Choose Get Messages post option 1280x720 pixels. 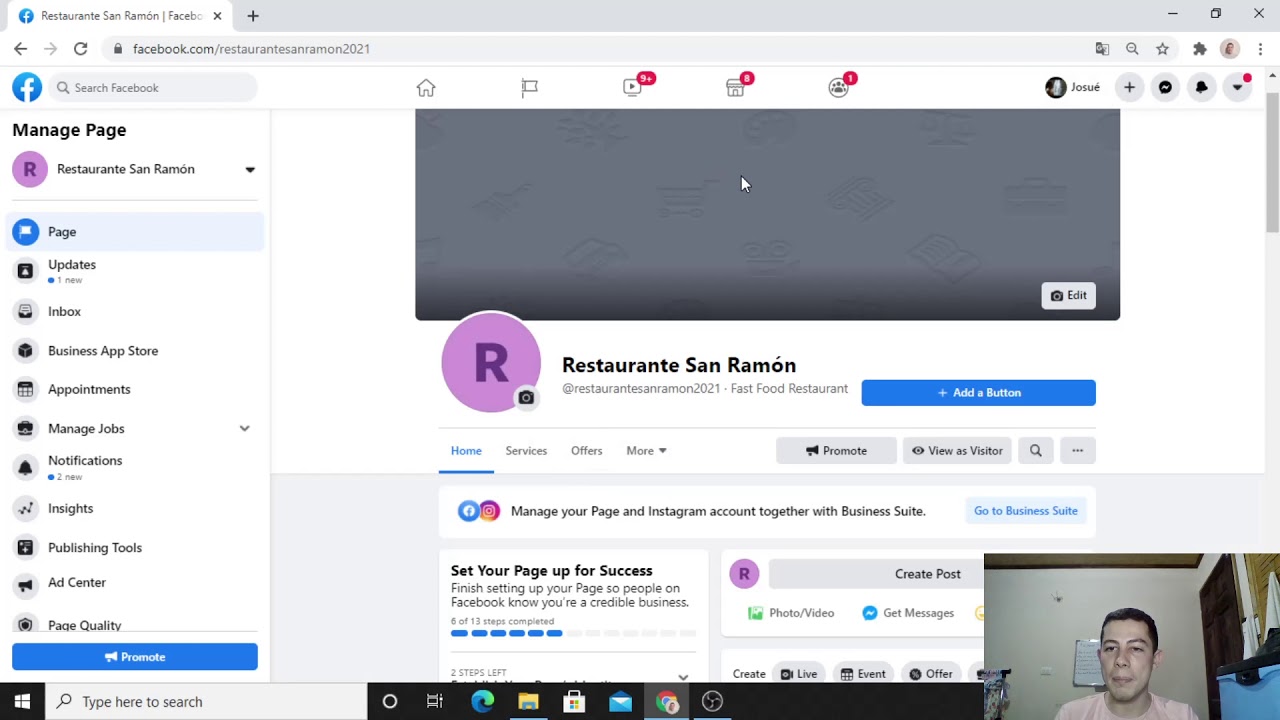(908, 613)
